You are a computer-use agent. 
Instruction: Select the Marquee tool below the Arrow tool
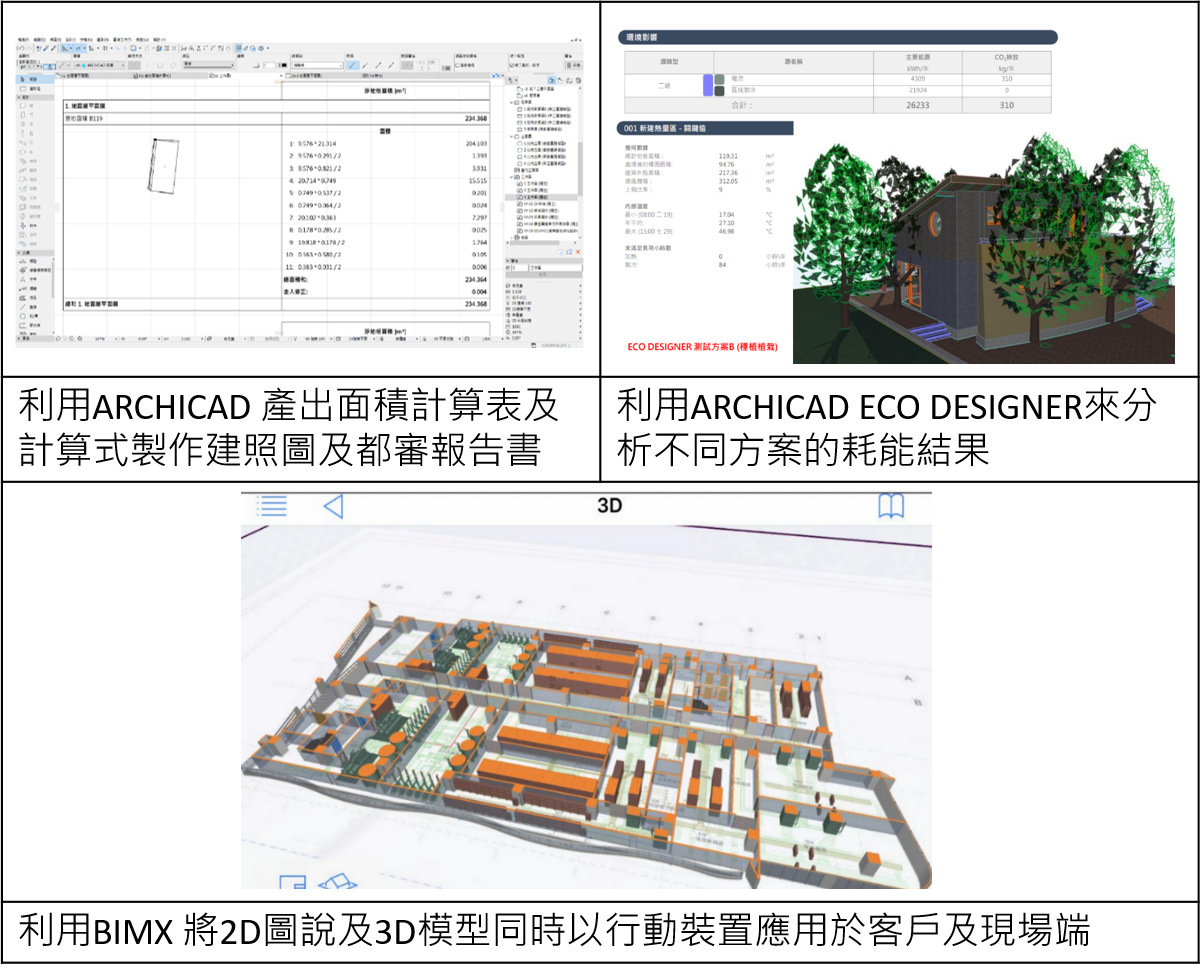pos(24,90)
